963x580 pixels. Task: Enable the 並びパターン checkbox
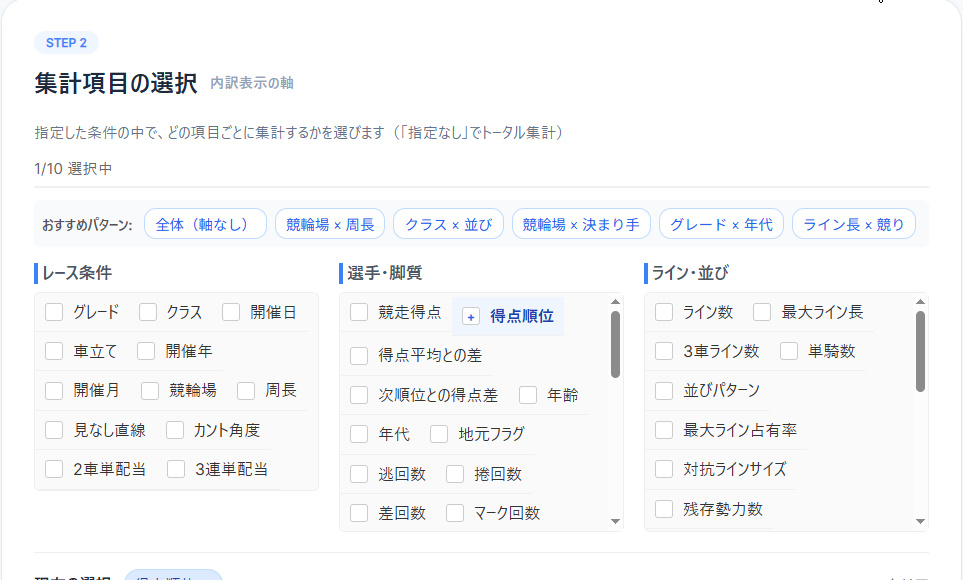point(664,391)
